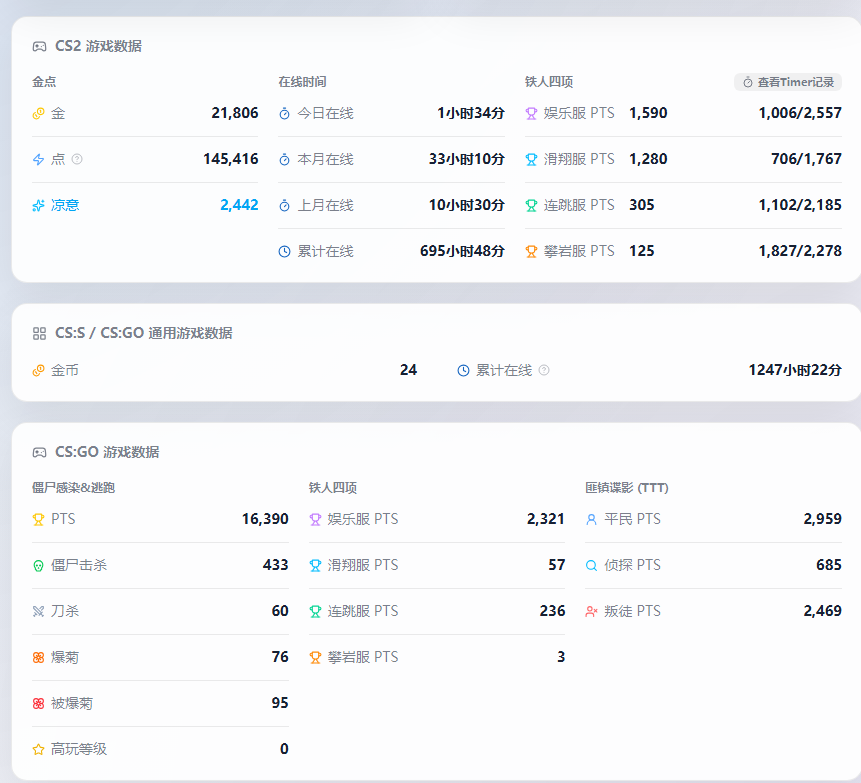Click the skull icon beside 僵尸击杀
This screenshot has width=861, height=783.
click(x=38, y=566)
